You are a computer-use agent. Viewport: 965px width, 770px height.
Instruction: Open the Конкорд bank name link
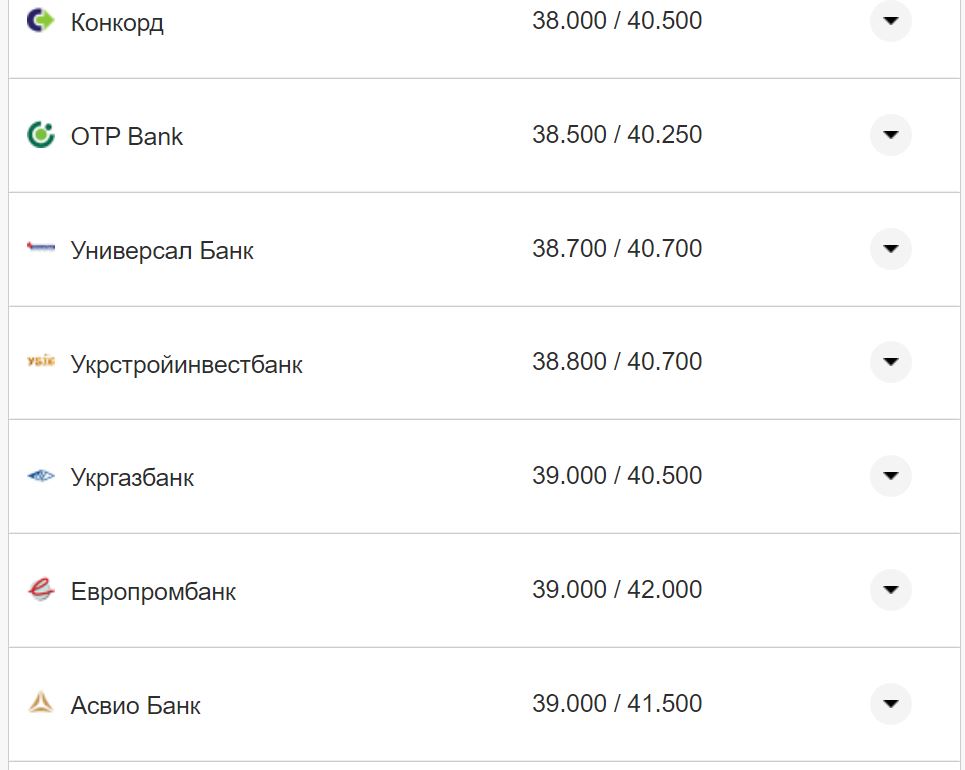pos(117,22)
